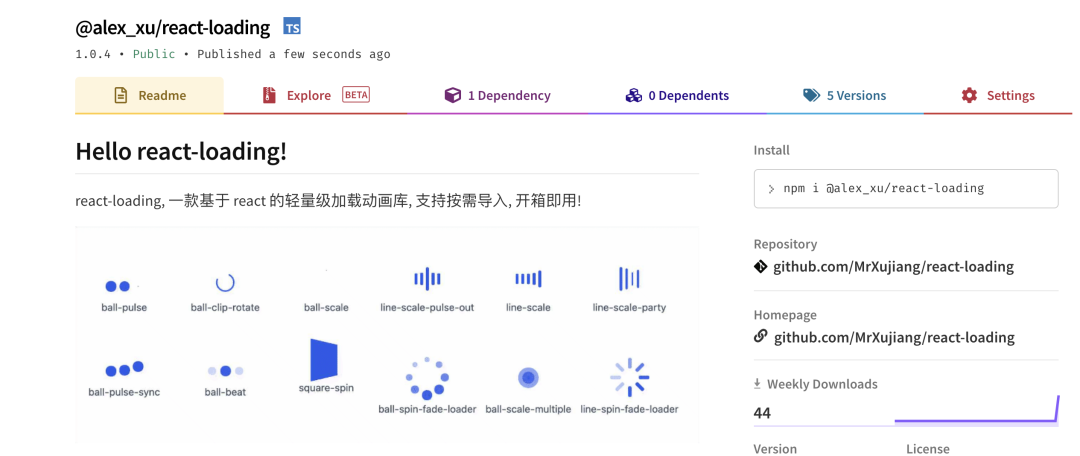The width and height of the screenshot is (1080, 456).
Task: Click the ball-spin-fade-loader circle icon
Action: (x=427, y=378)
